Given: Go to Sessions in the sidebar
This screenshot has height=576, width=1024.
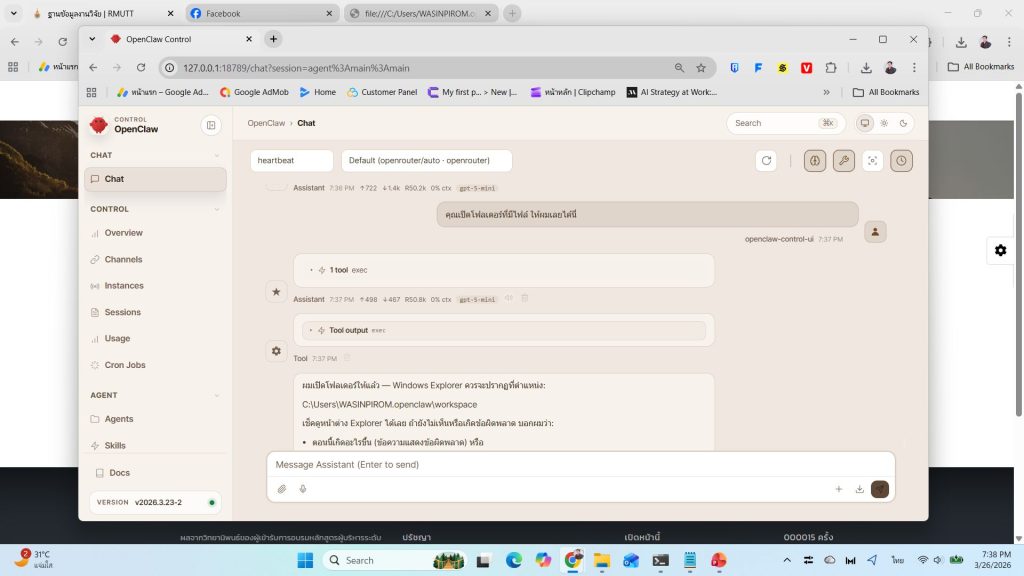Looking at the screenshot, I should pos(123,312).
